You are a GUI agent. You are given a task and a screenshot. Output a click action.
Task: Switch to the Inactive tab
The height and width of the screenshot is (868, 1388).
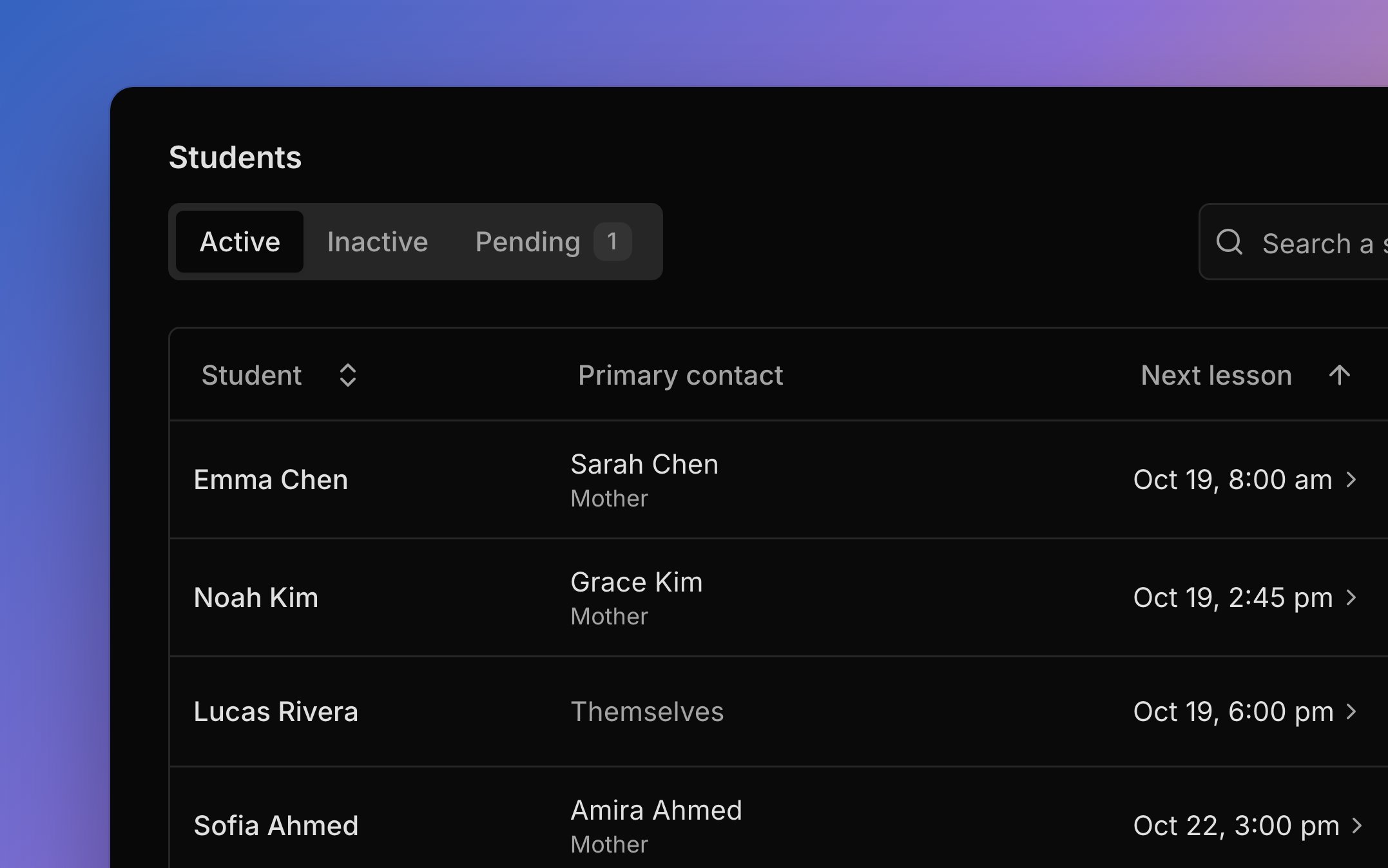tap(378, 242)
